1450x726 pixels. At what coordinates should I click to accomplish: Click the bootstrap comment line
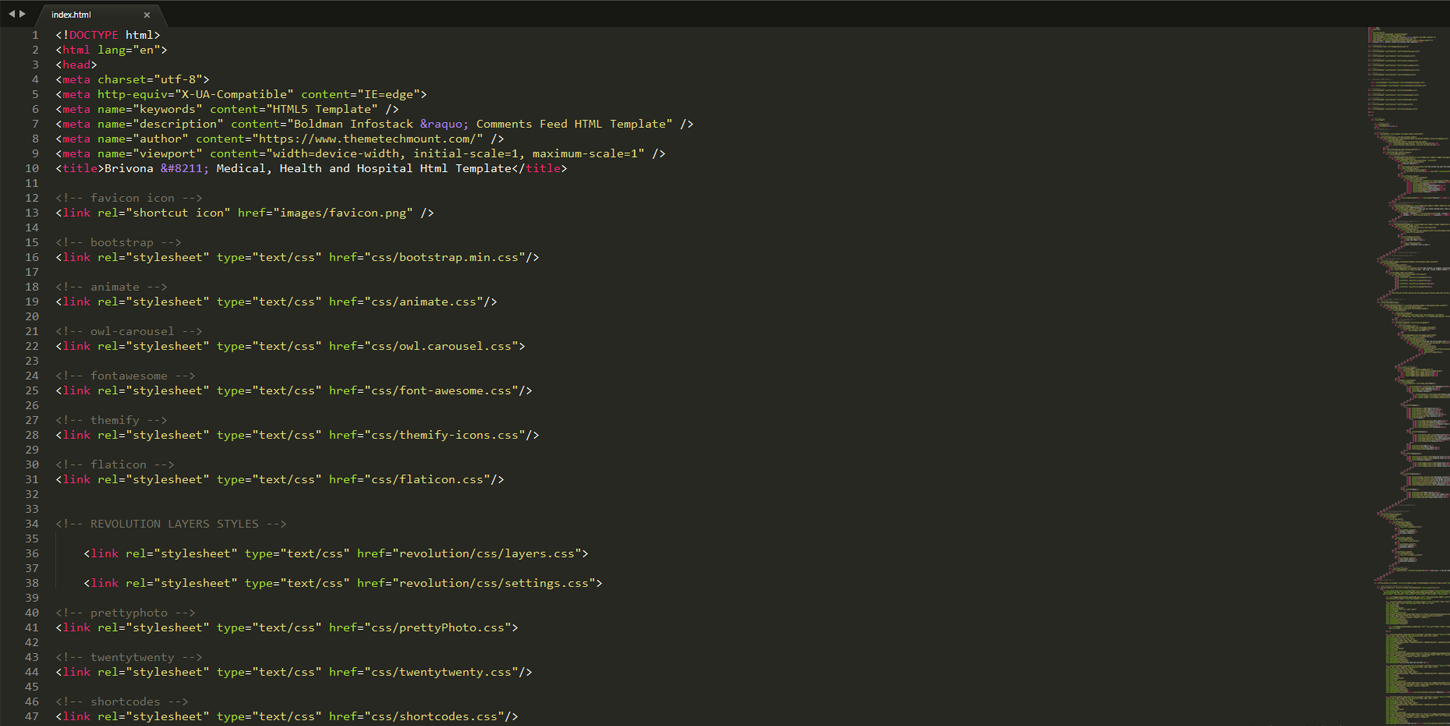click(119, 242)
